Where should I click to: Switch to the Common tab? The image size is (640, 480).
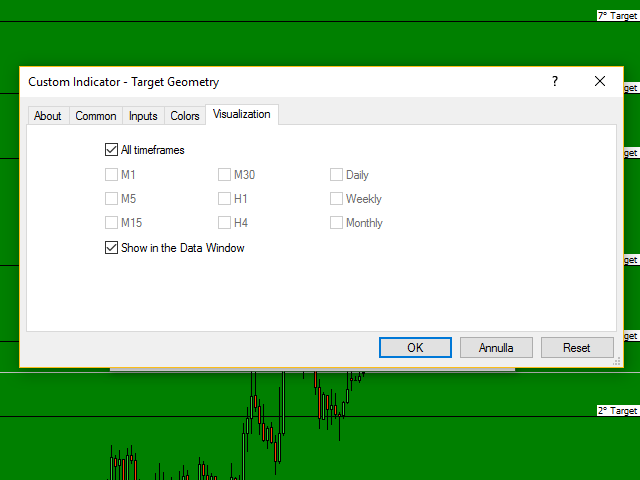pyautogui.click(x=96, y=116)
